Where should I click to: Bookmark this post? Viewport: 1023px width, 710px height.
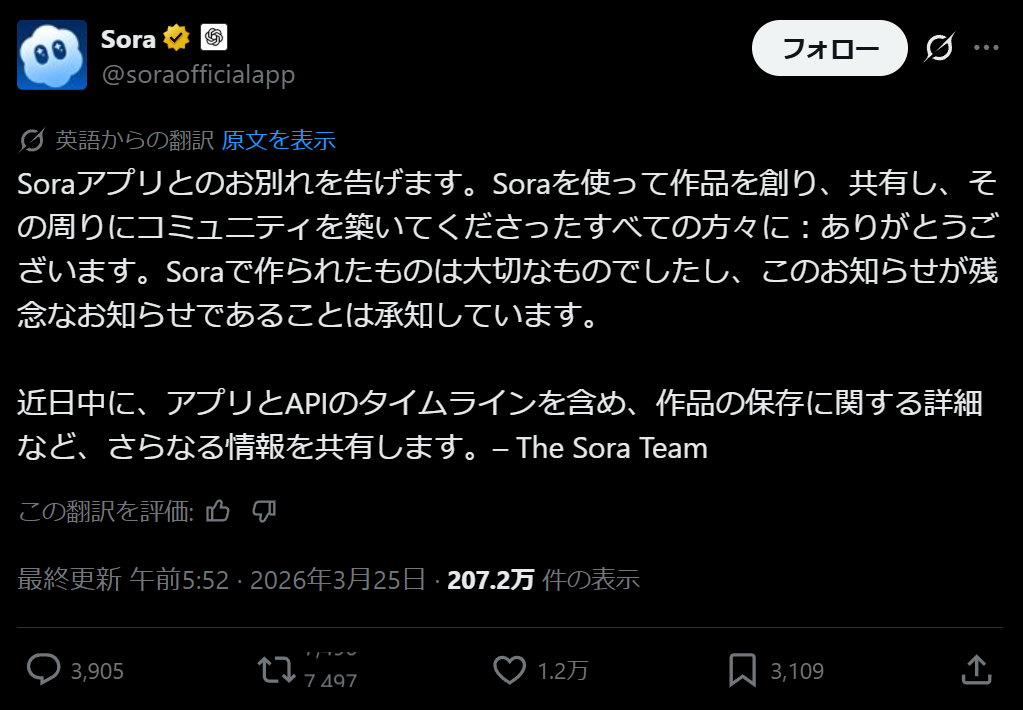pos(742,670)
